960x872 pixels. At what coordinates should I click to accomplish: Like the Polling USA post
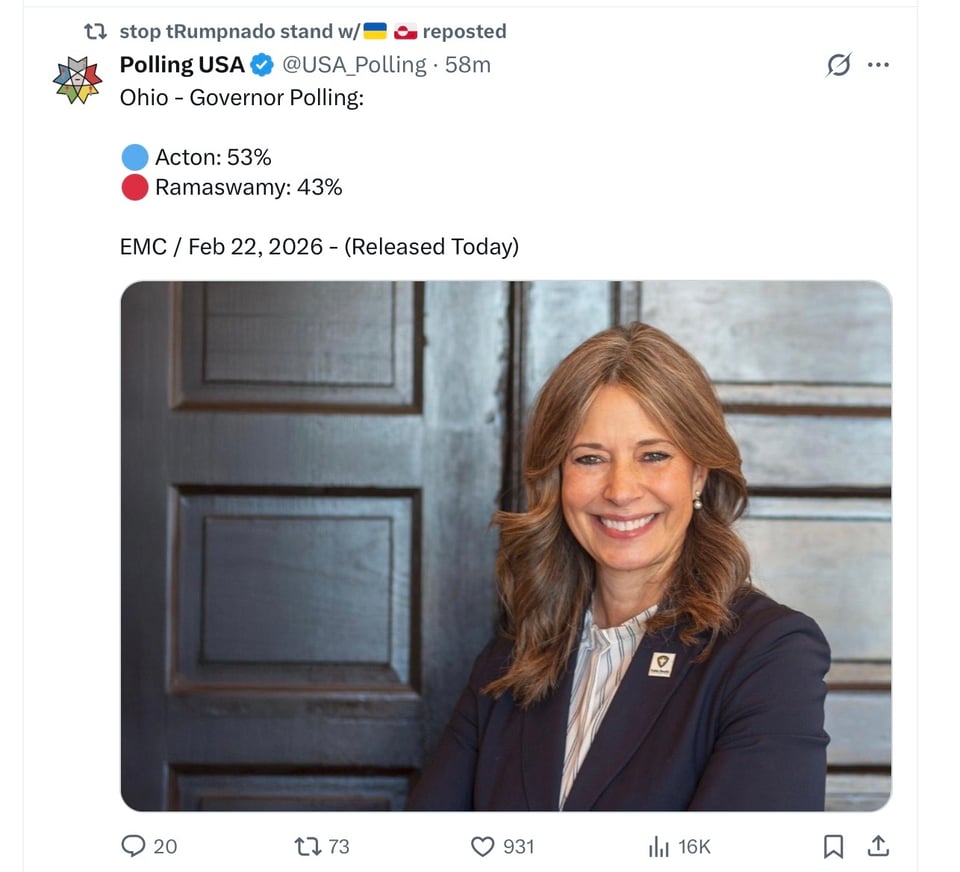pos(483,846)
